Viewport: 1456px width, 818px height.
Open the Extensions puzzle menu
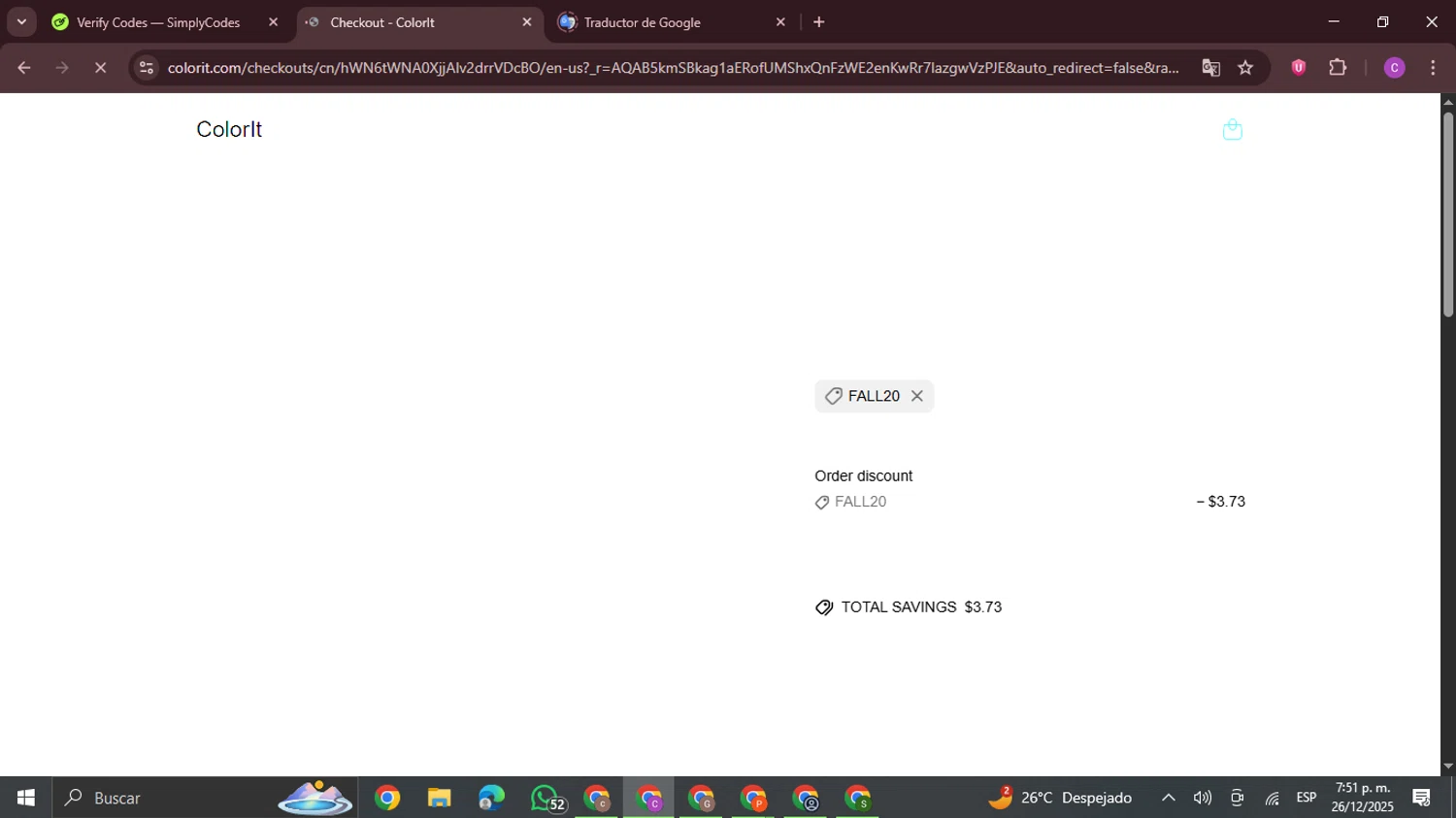(x=1338, y=67)
